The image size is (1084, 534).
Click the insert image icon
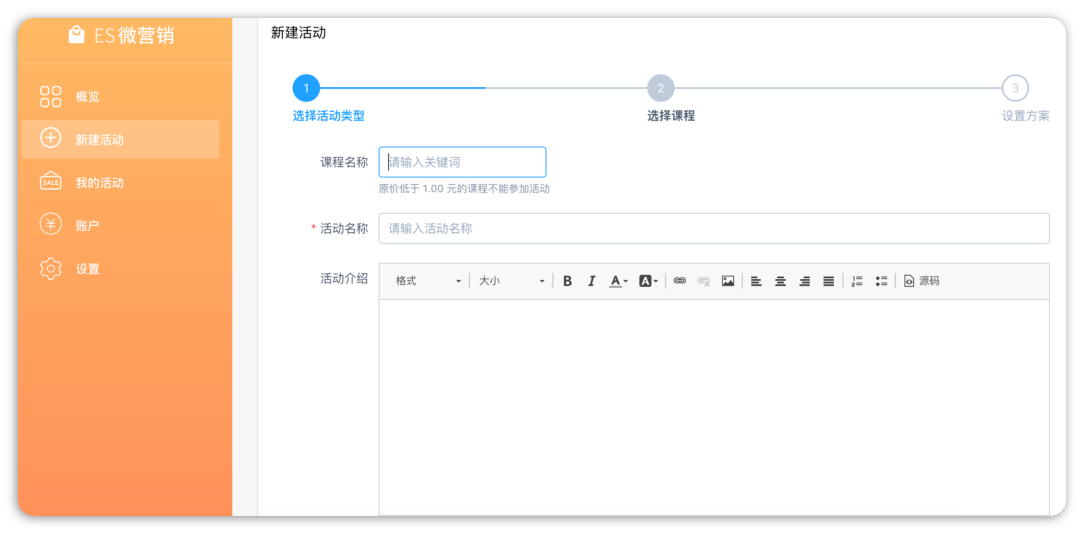[728, 281]
